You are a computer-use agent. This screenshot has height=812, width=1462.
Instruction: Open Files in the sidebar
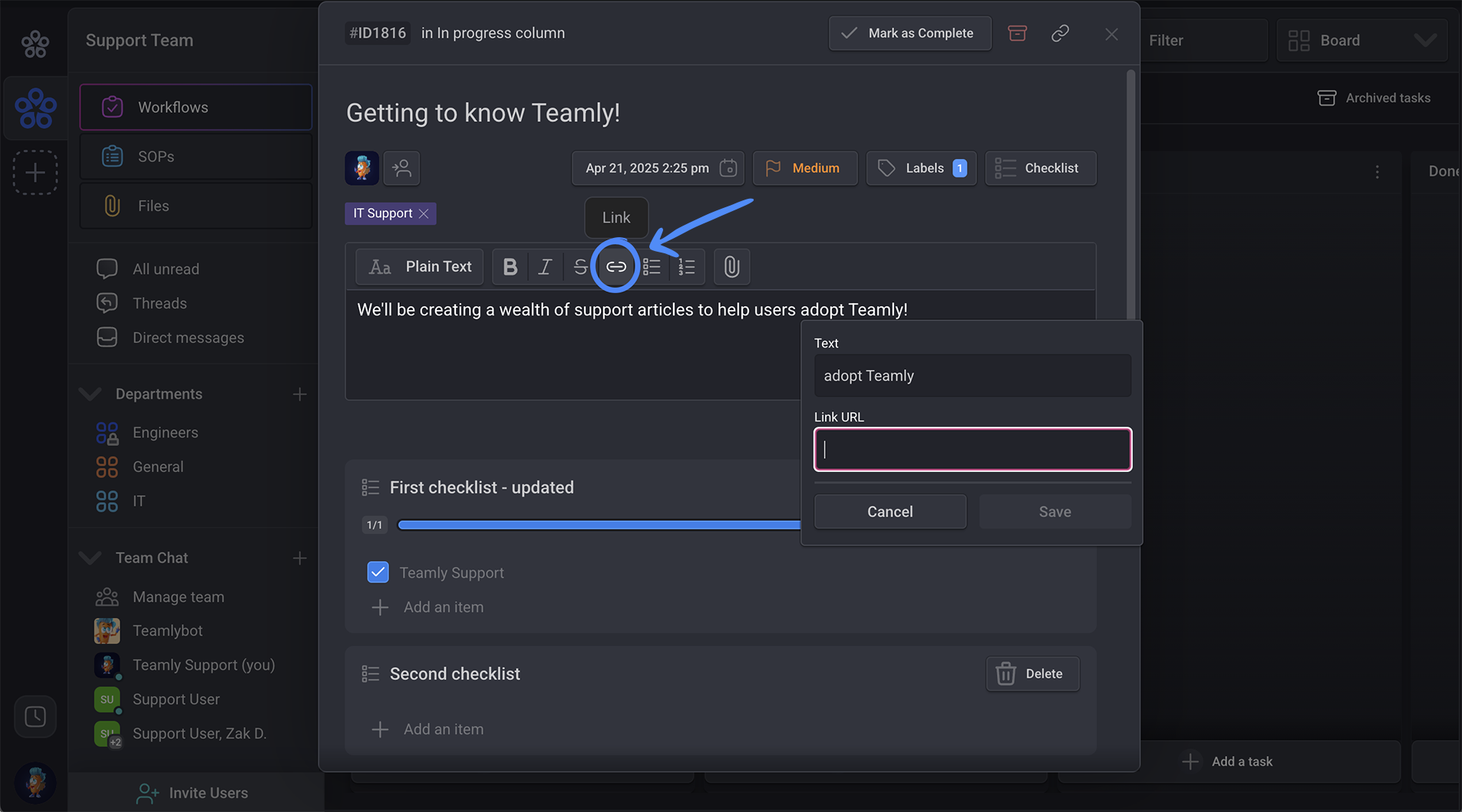tap(196, 206)
